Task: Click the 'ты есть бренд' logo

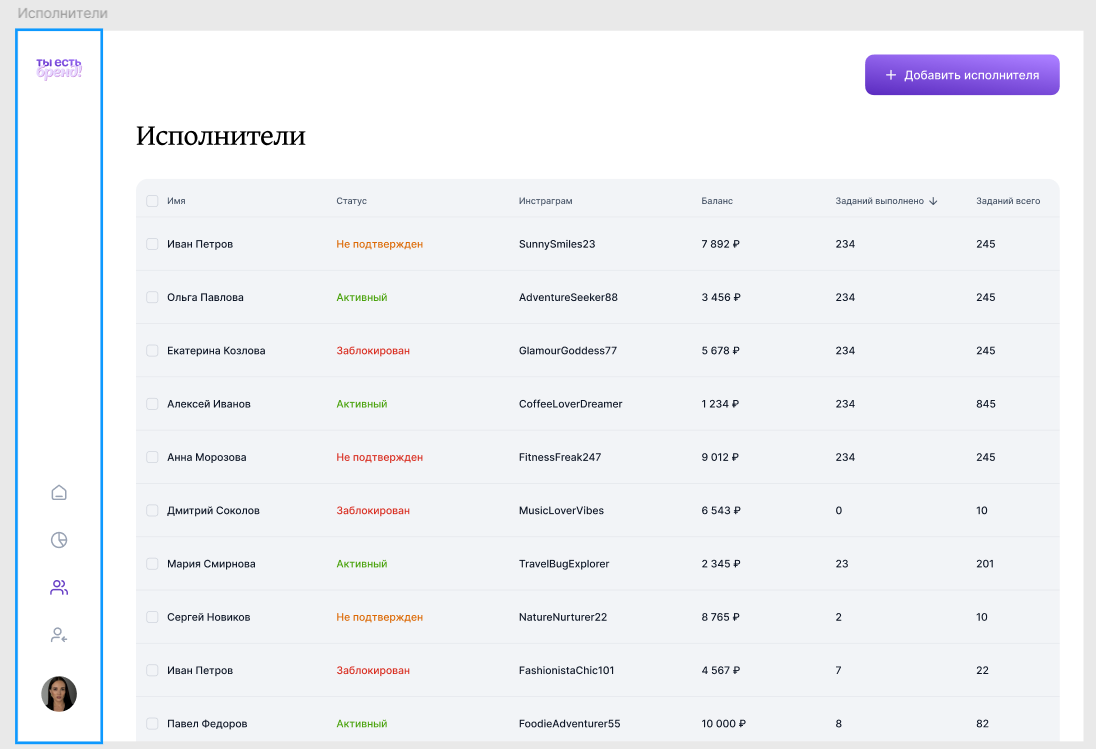Action: 59,68
